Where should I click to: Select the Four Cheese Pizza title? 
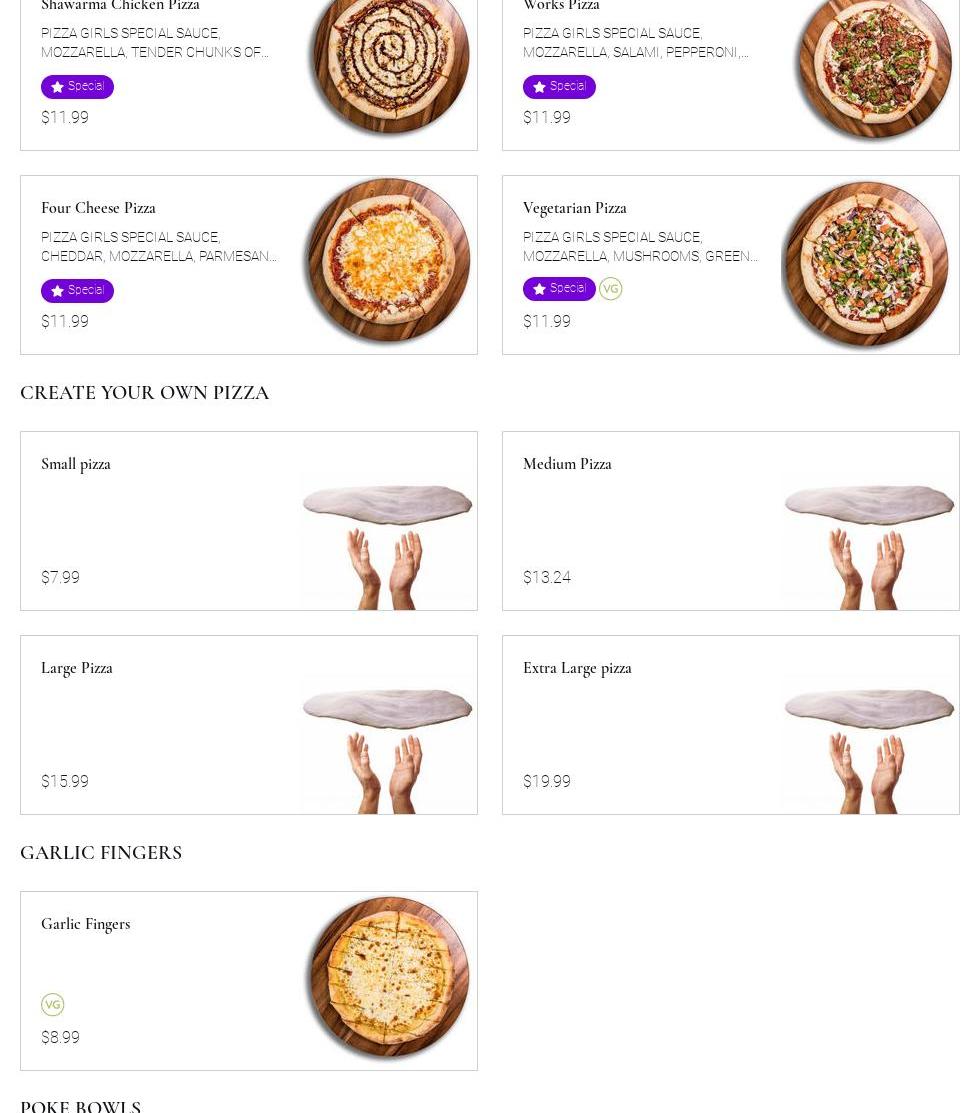[x=98, y=208]
